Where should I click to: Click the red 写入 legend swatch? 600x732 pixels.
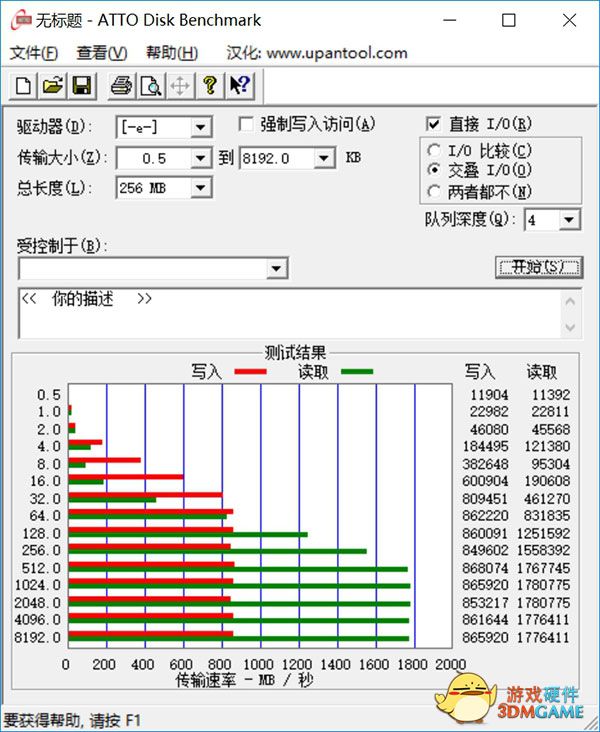click(x=251, y=372)
